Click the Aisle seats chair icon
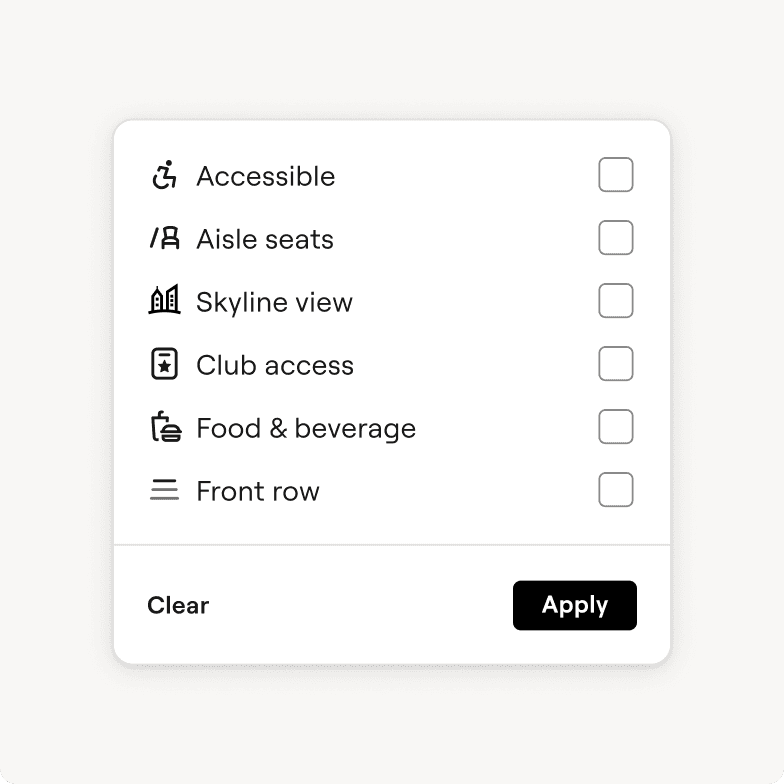Viewport: 784px width, 784px height. coord(164,238)
